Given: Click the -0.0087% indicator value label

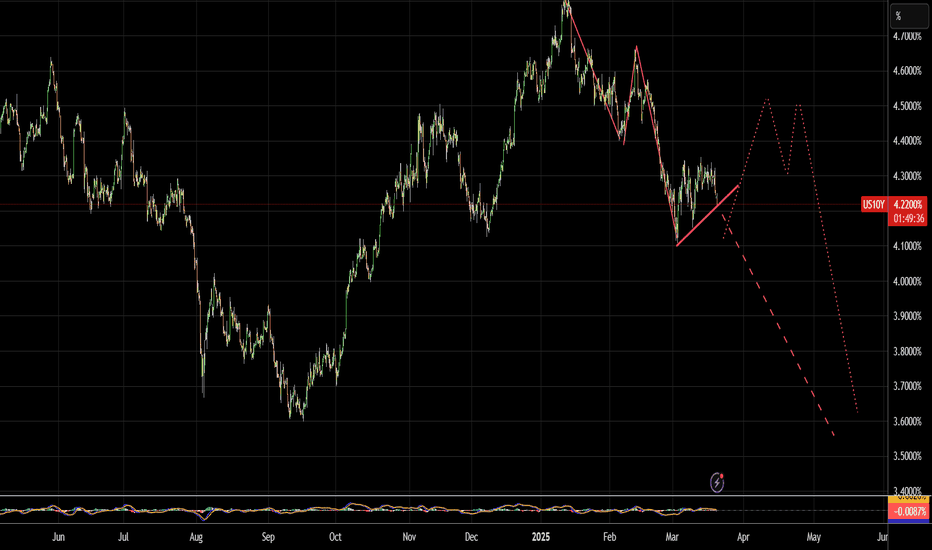Looking at the screenshot, I should coord(908,511).
